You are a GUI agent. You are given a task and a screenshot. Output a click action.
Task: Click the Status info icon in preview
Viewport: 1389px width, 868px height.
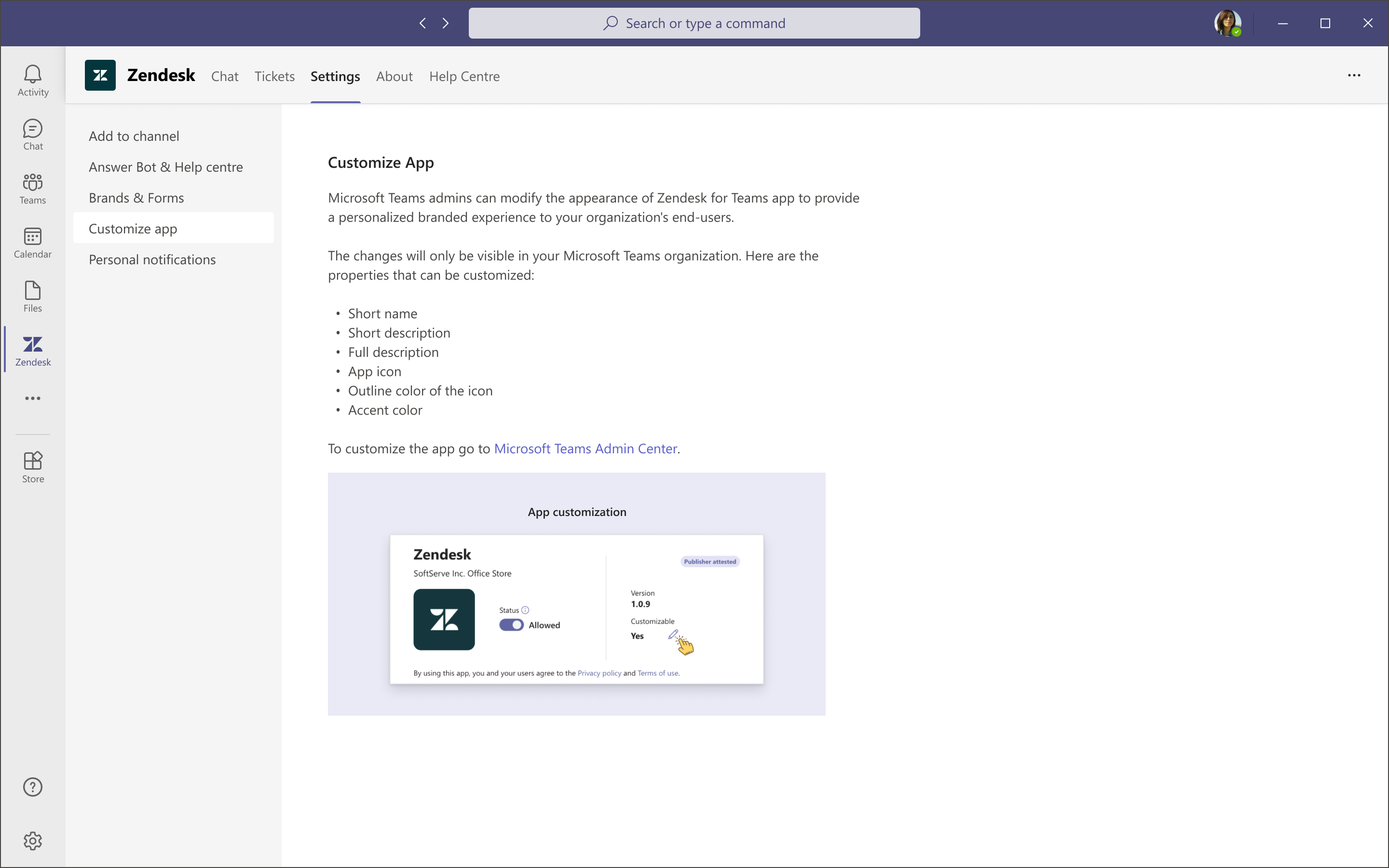point(525,610)
